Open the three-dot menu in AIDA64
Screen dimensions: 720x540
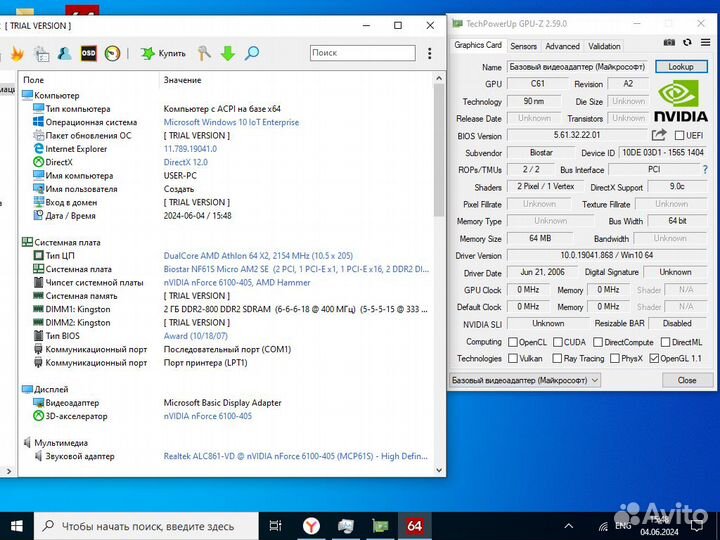click(x=430, y=53)
